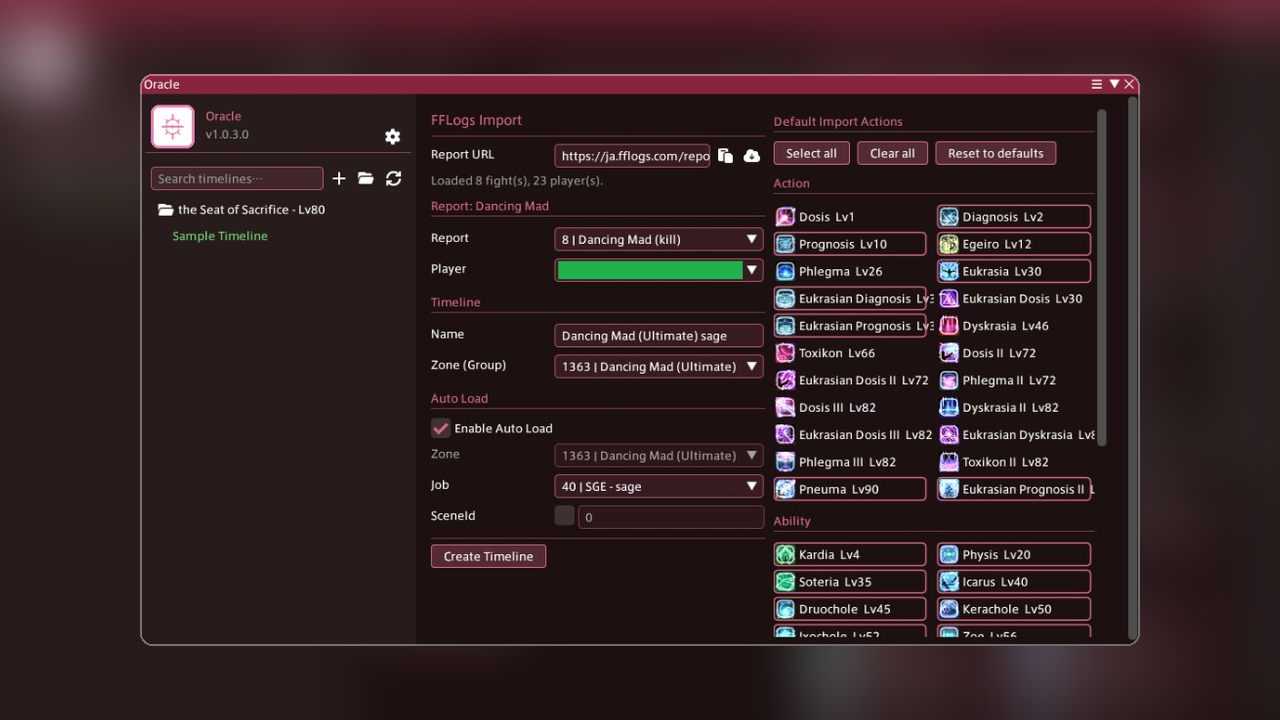Click Reset to defaults

tap(996, 153)
